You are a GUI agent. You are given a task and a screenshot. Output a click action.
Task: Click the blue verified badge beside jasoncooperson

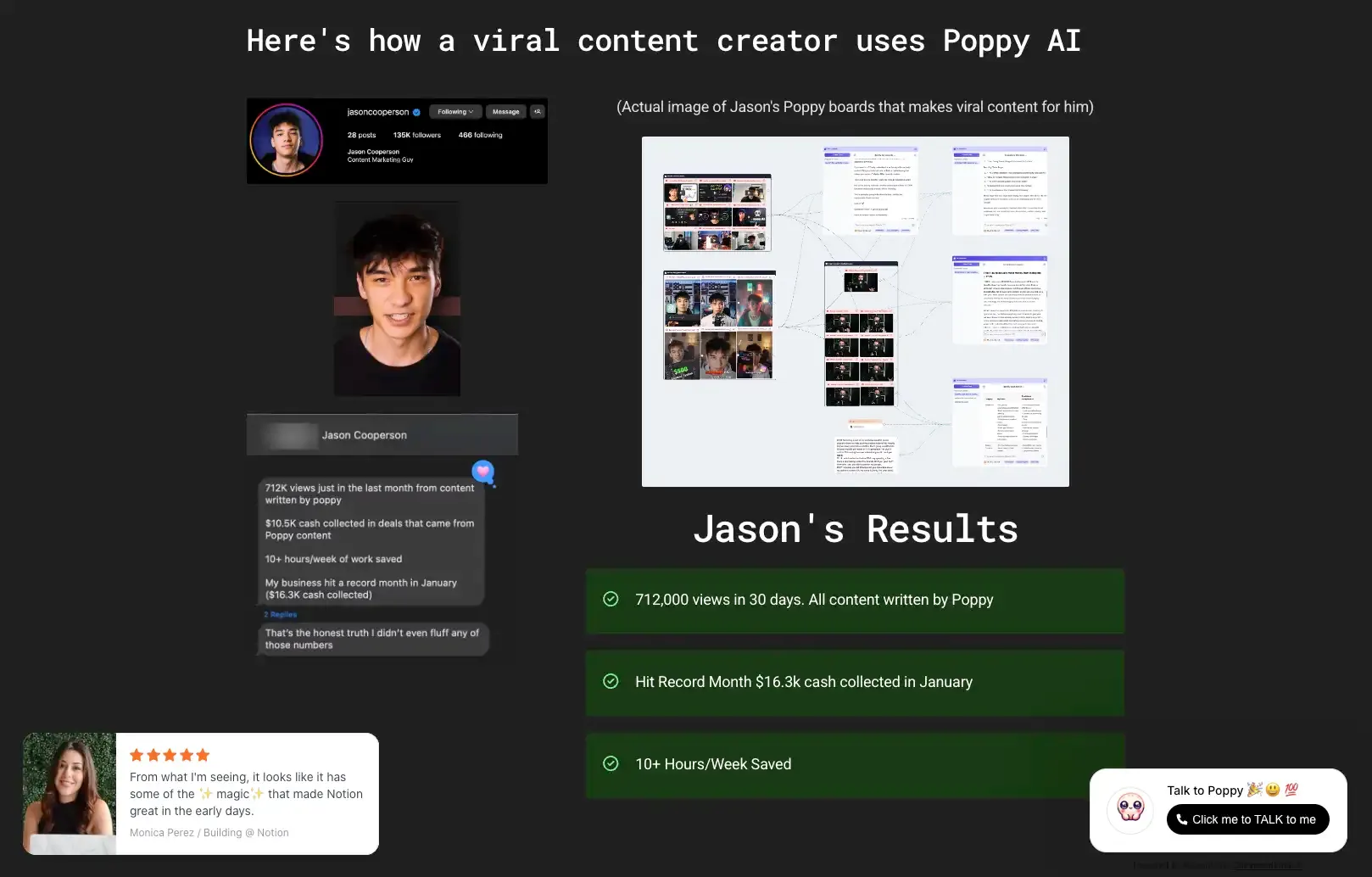coord(416,112)
